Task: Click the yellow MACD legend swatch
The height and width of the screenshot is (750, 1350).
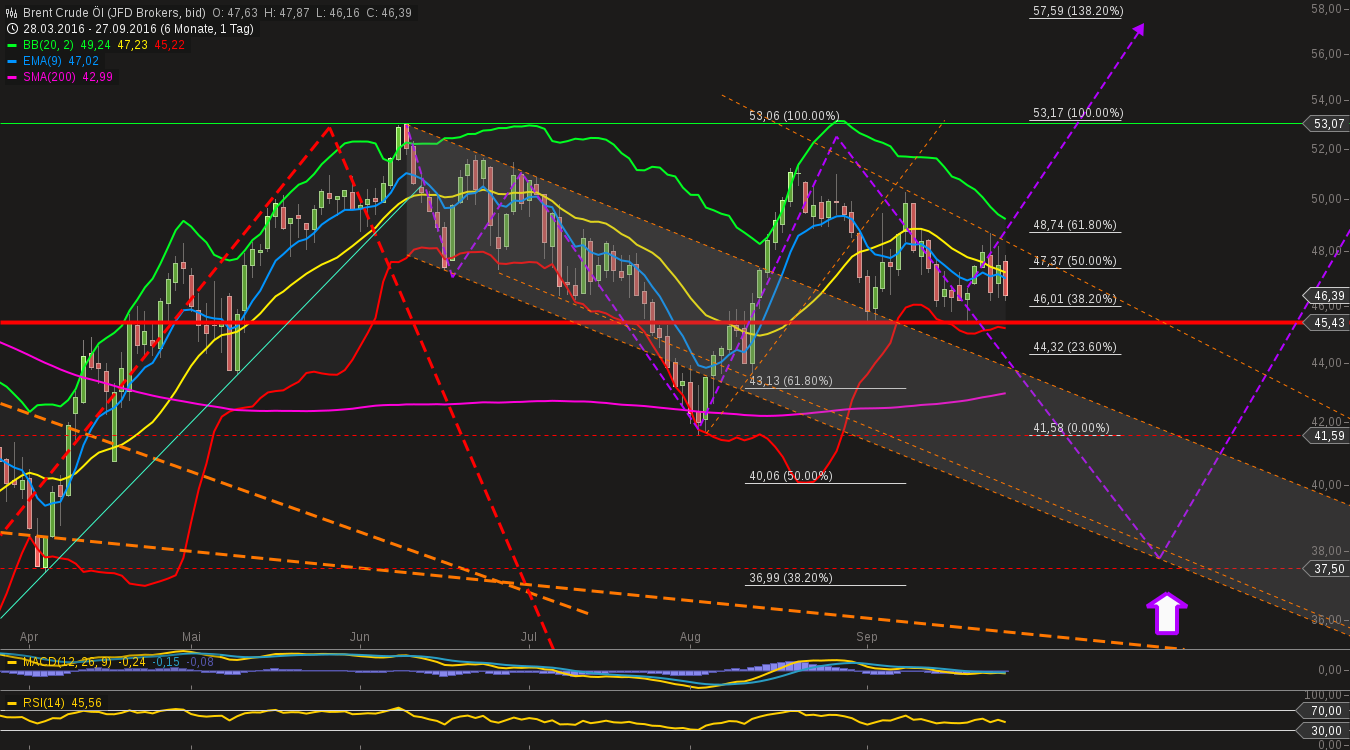Action: [12, 662]
